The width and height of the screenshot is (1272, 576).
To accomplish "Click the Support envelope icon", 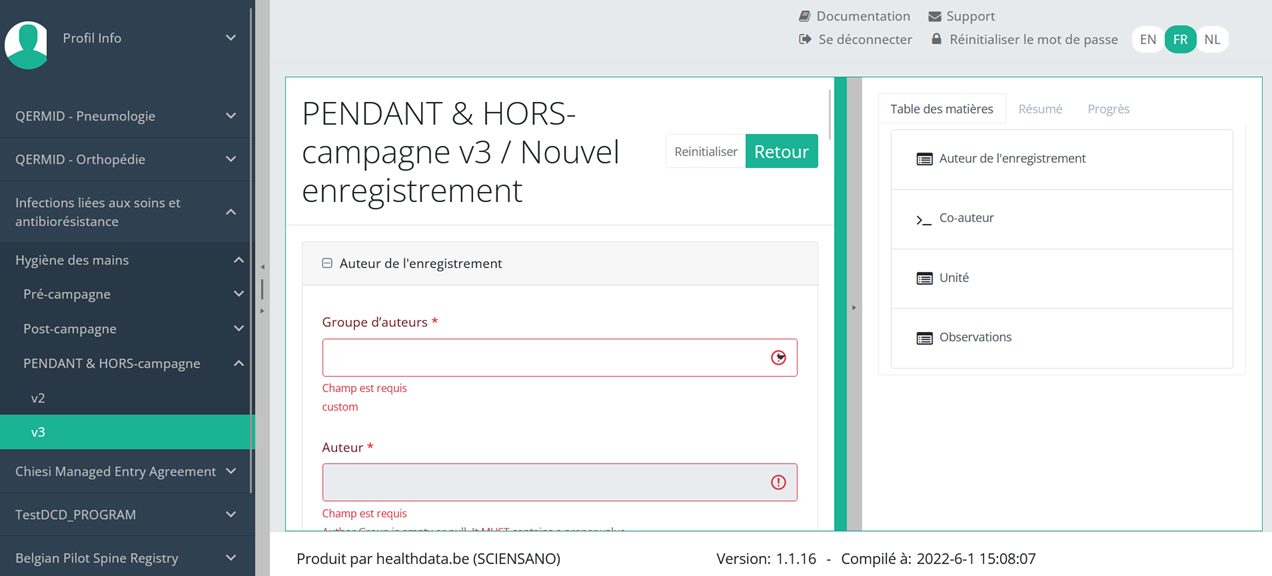I will 935,16.
